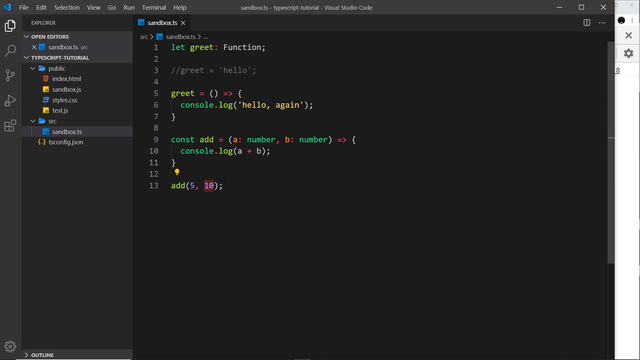Screen dimensions: 640x360
Task: Click the src breadcrumb segment
Action: pyautogui.click(x=144, y=37)
